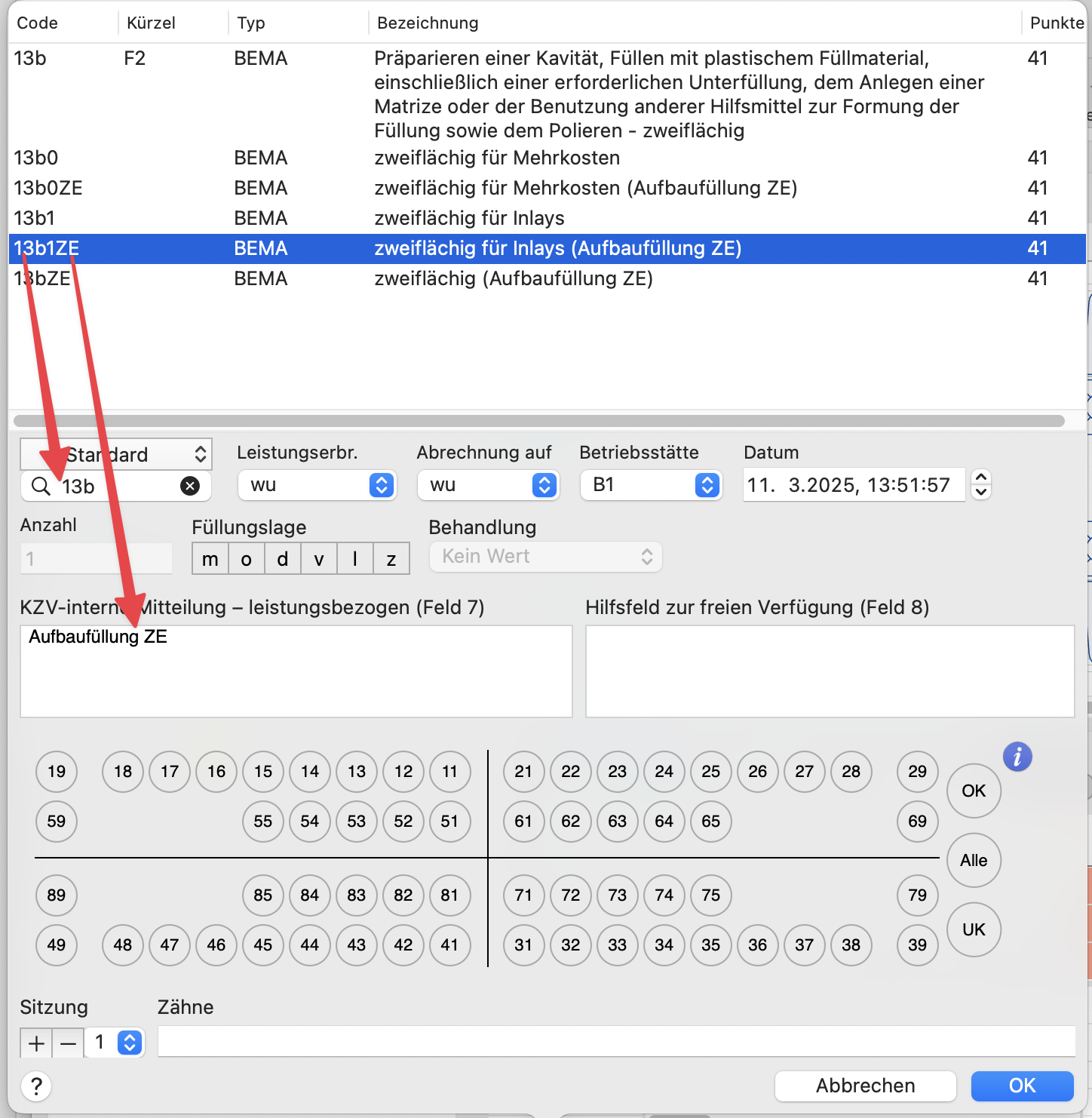Toggle Füllungslage l surface
1092x1118 pixels.
point(355,559)
